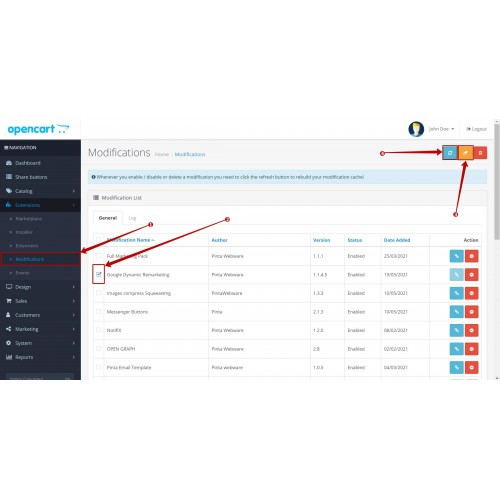Expand the Catalog menu in the sidebar
500x500 pixels.
40,191
